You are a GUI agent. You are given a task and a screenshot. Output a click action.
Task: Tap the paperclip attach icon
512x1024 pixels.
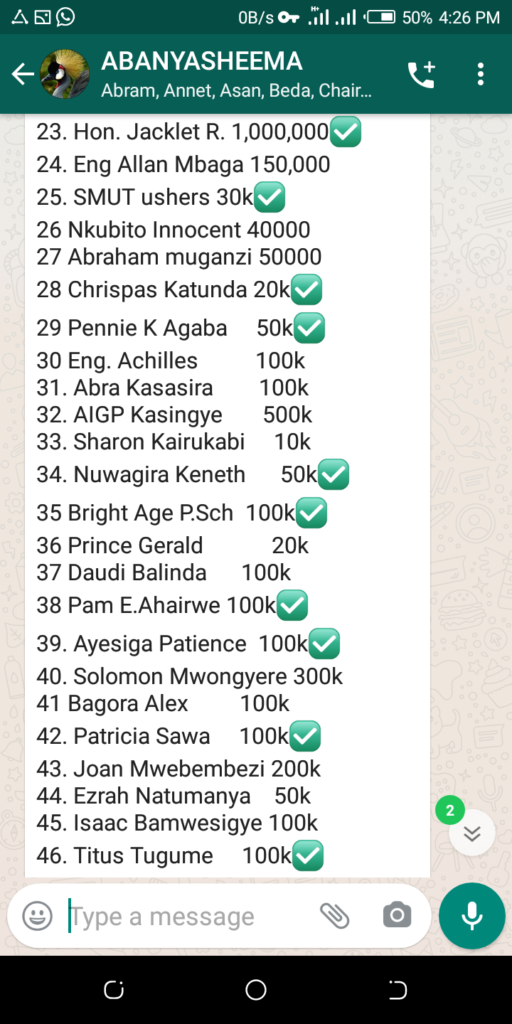pos(334,916)
